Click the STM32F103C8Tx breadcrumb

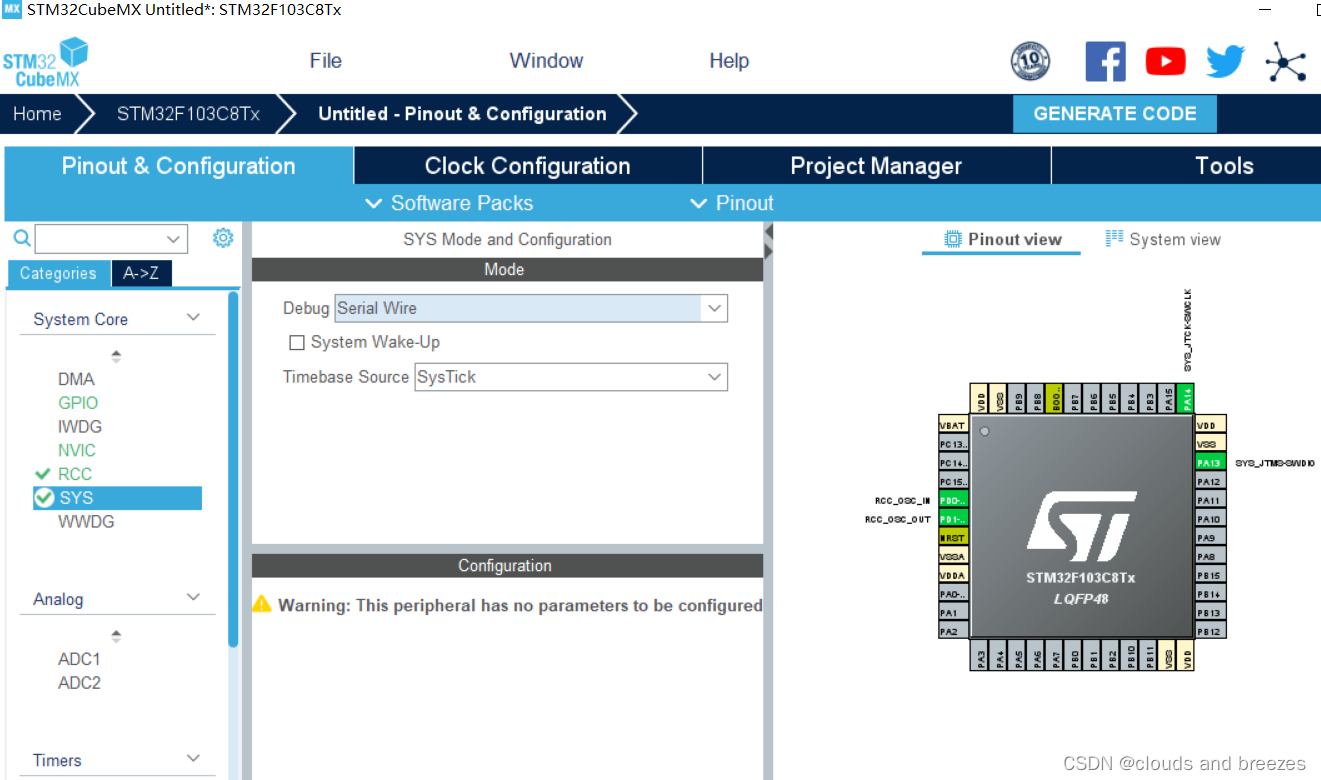tap(188, 114)
